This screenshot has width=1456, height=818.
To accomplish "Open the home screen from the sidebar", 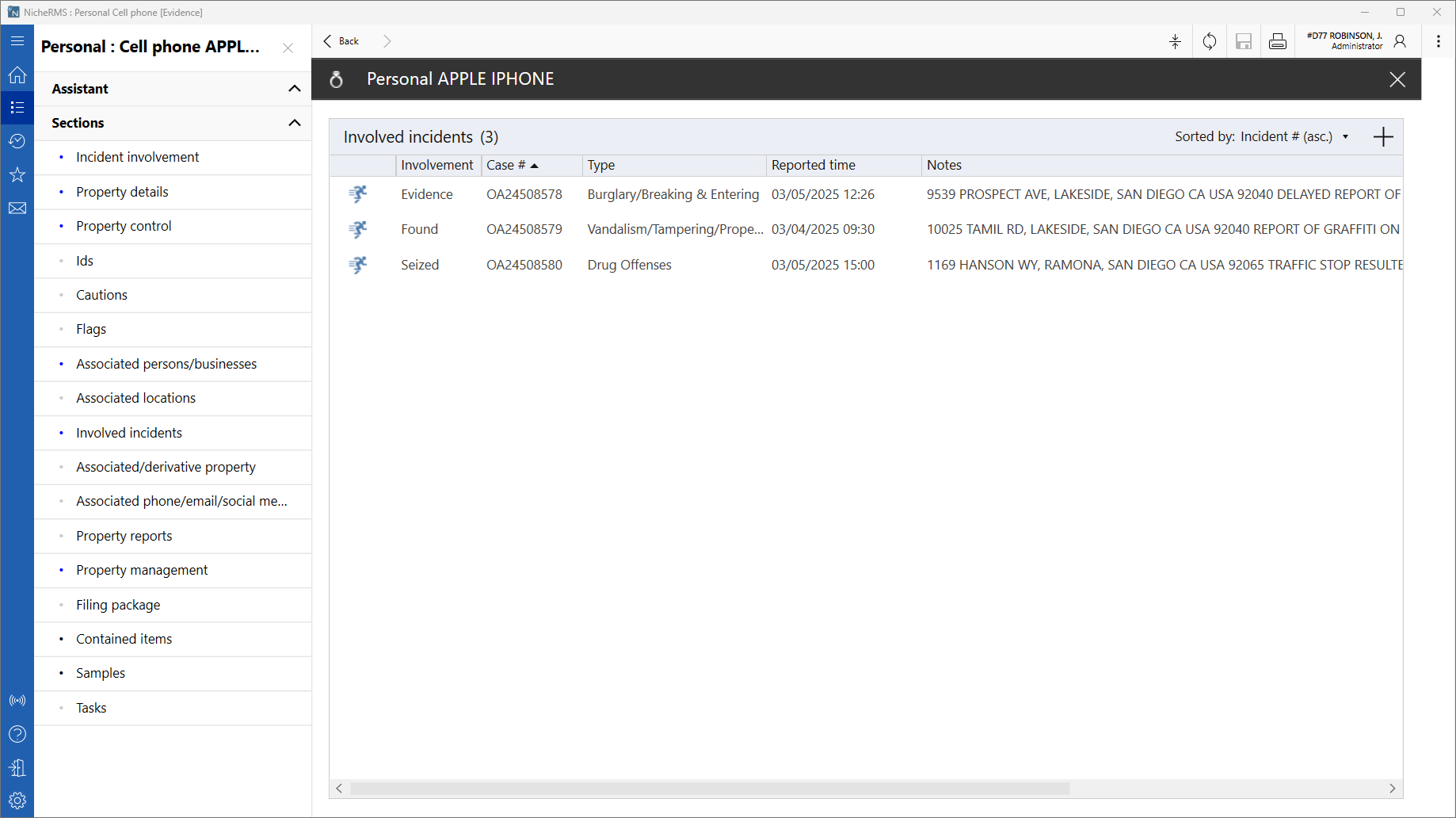I will (x=17, y=74).
